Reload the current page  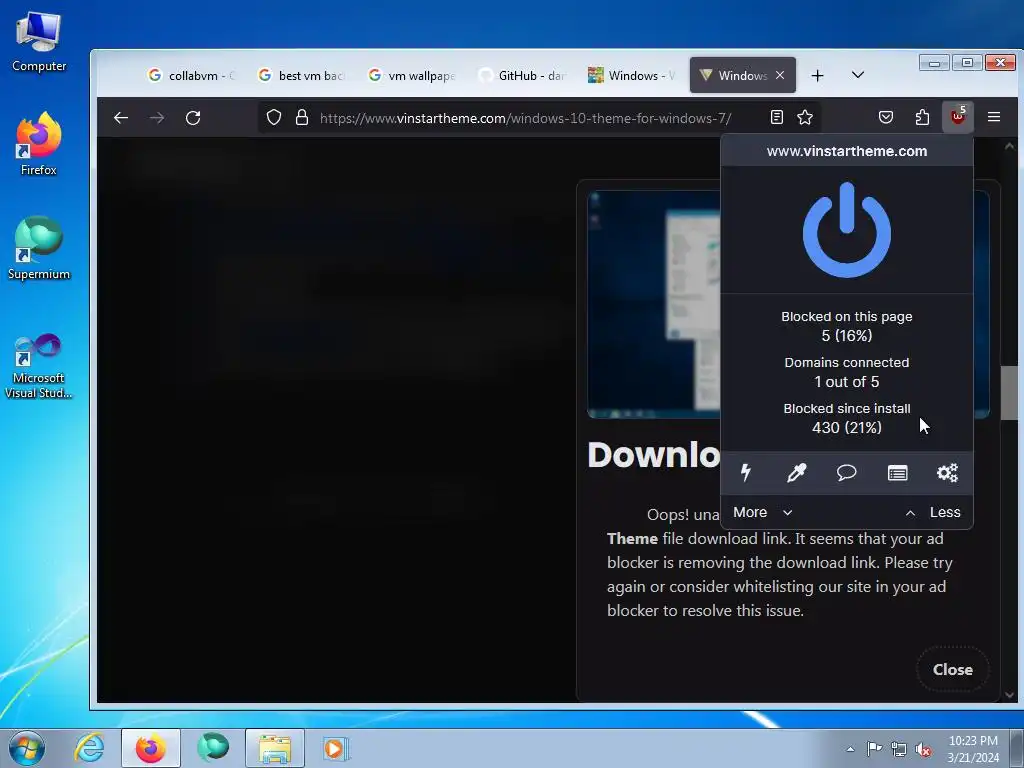coord(193,118)
